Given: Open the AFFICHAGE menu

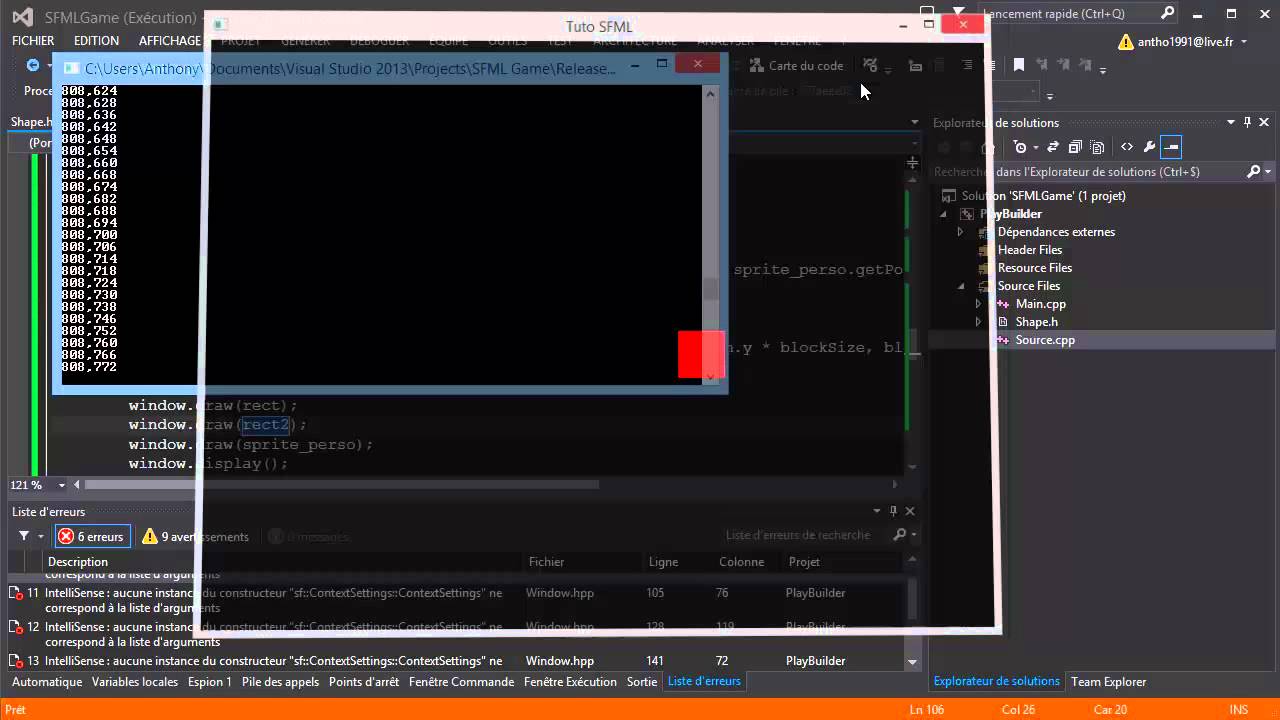Looking at the screenshot, I should [x=170, y=41].
